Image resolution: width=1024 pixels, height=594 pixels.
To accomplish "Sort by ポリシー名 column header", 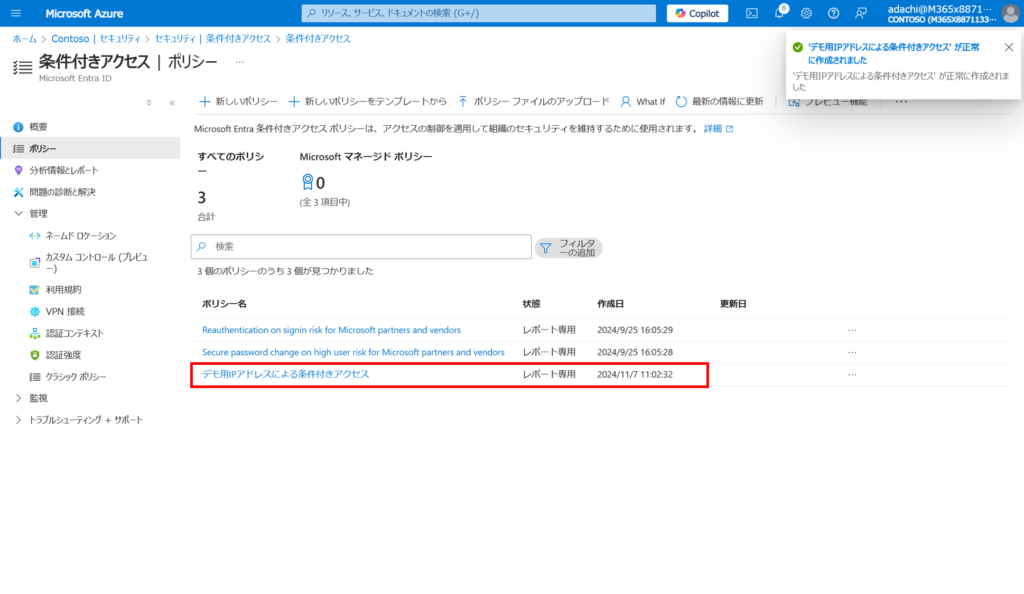I will [x=224, y=304].
